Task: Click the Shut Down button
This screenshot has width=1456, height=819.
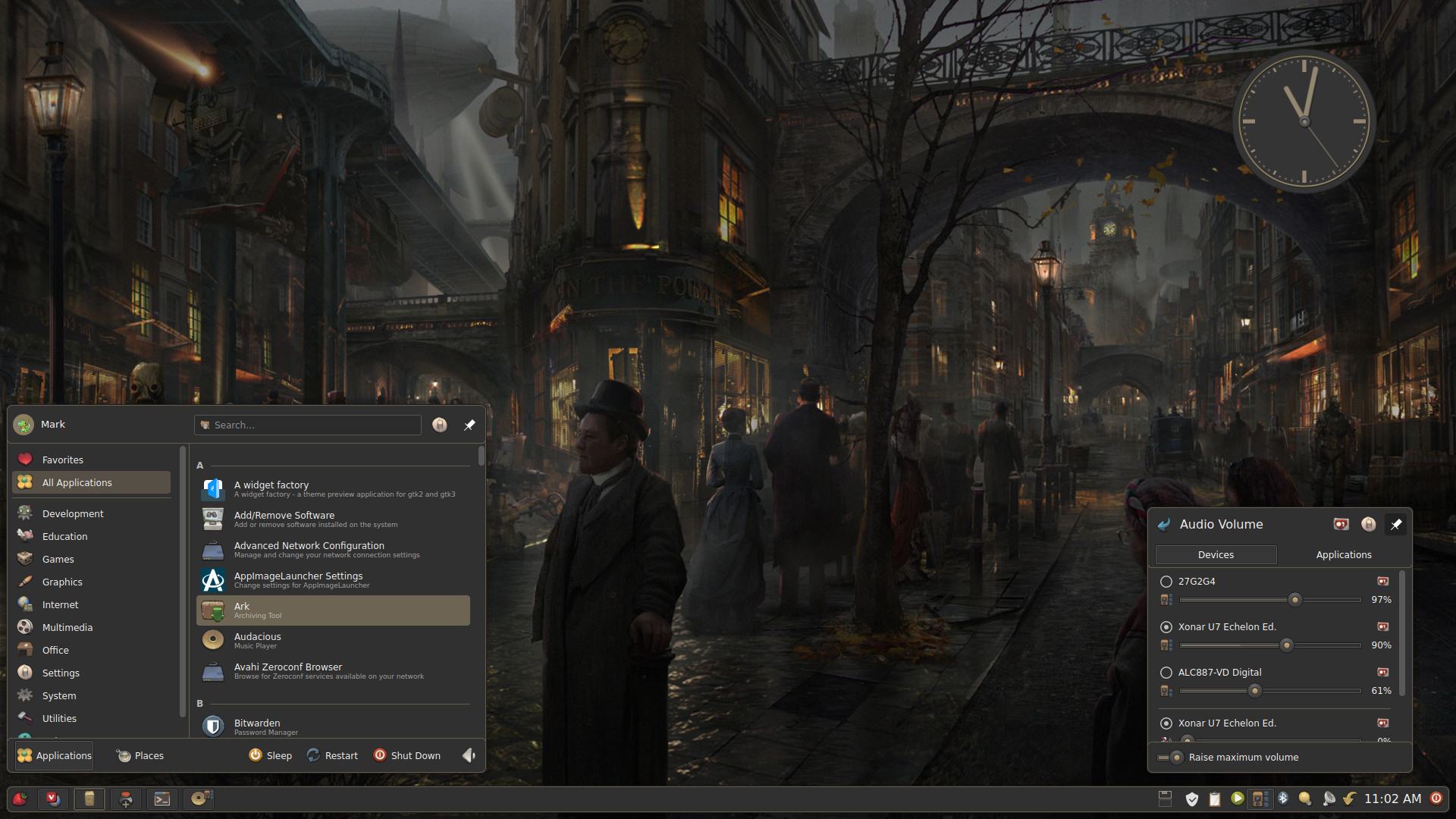Action: tap(407, 755)
